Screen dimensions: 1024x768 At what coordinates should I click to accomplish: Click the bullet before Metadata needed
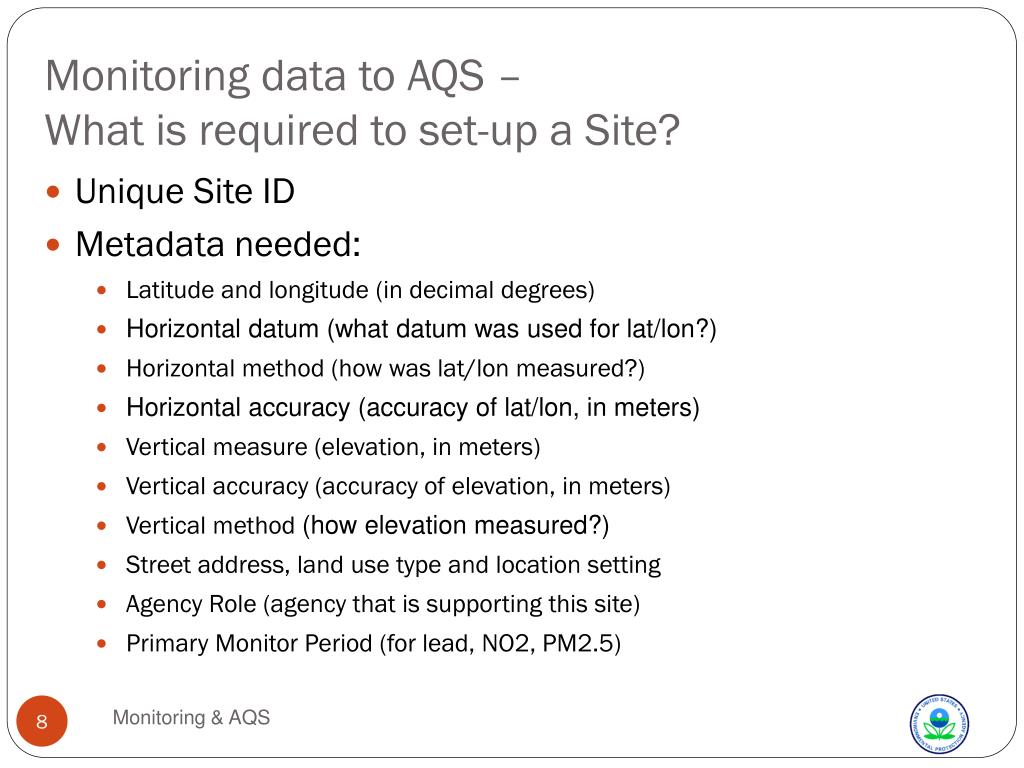click(54, 245)
